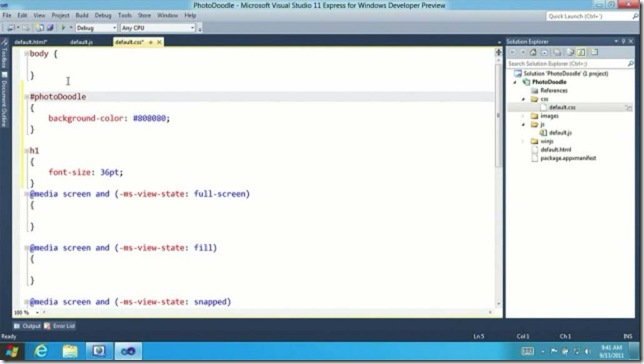Open the Debug configuration dropdown

pyautogui.click(x=97, y=28)
